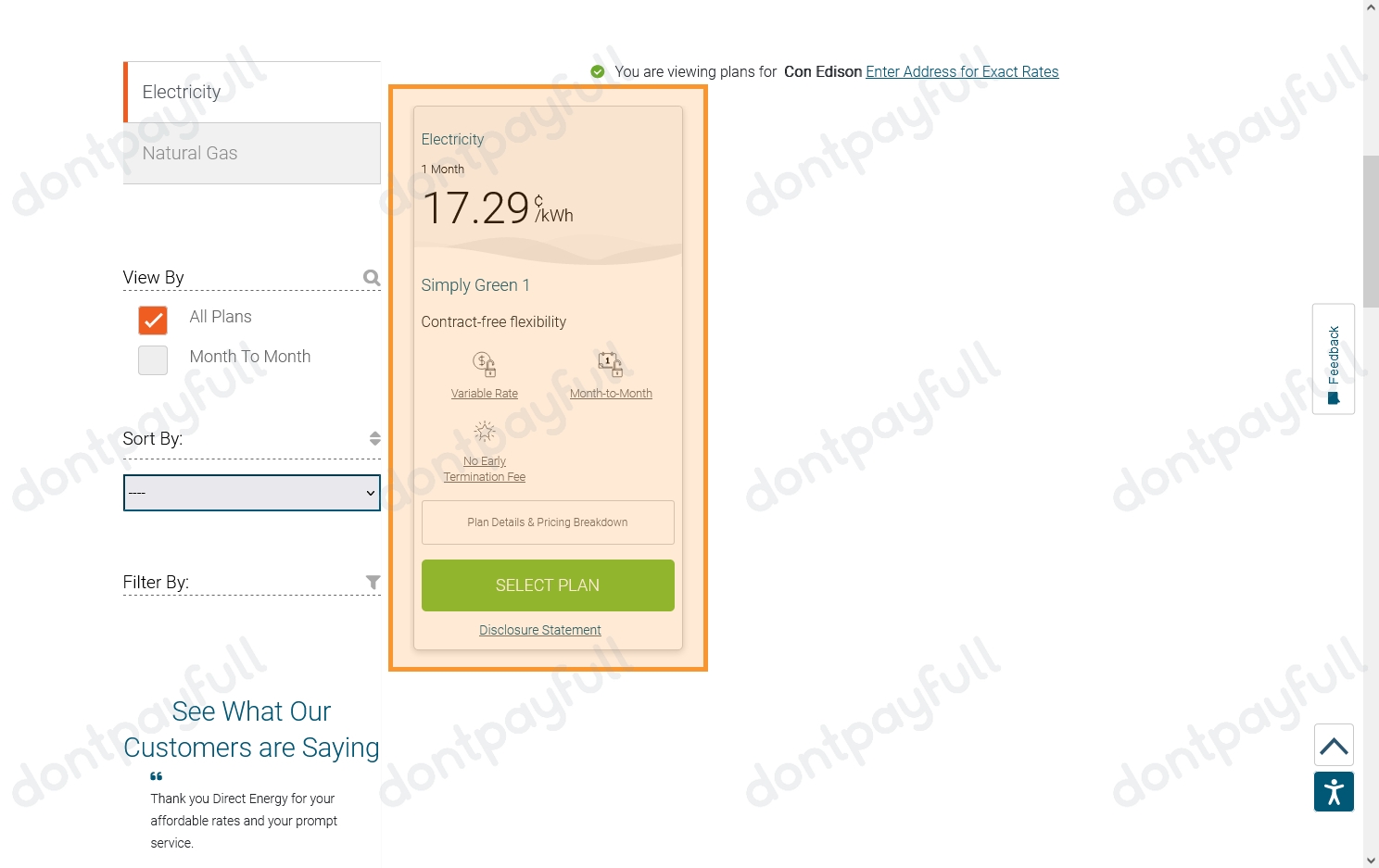The width and height of the screenshot is (1379, 868).
Task: Open the Feedback side tab
Action: (1334, 359)
